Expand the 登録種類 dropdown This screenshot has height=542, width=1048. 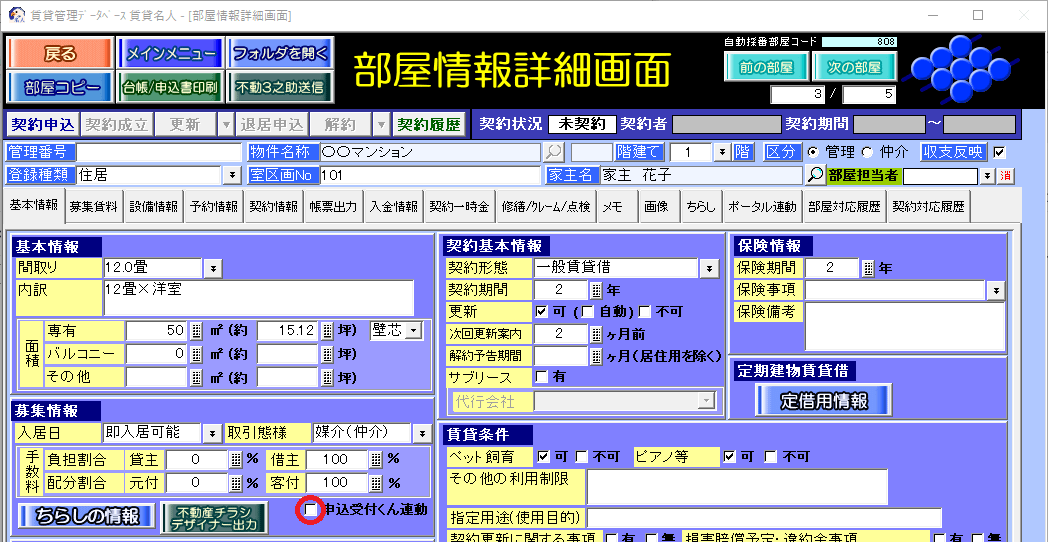(232, 175)
